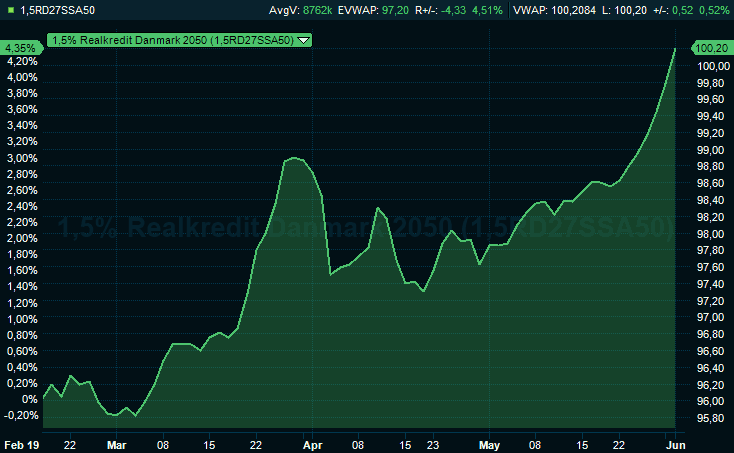
Task: Click the Mar date label on time axis
Action: [117, 443]
